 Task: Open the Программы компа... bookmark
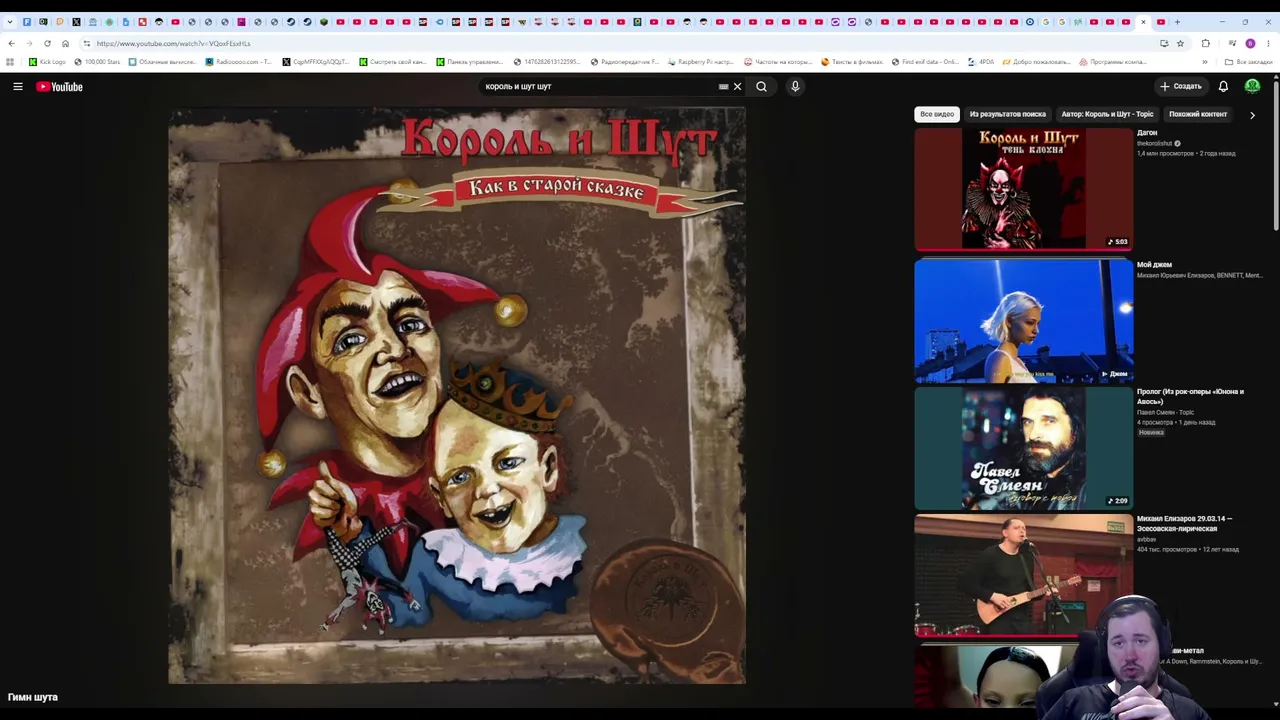(x=1113, y=62)
